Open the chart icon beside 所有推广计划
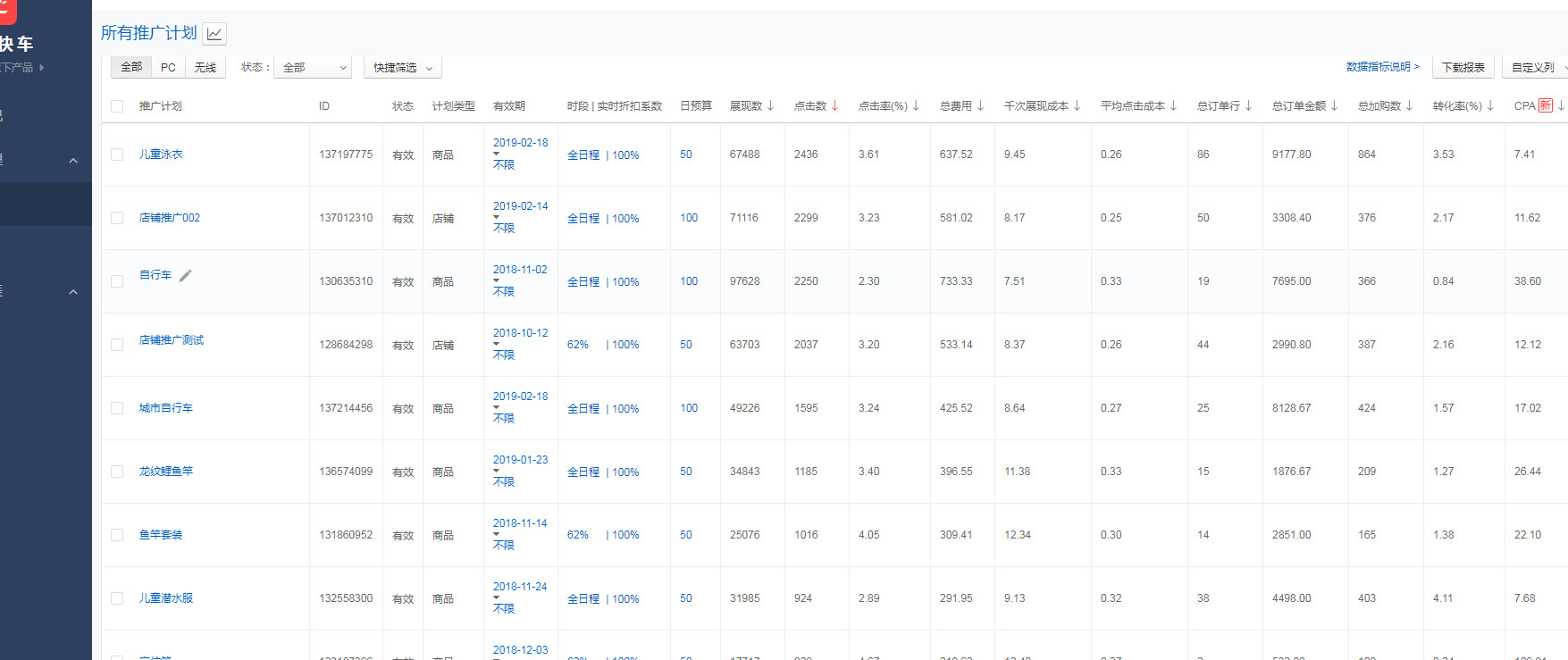1568x660 pixels. point(214,34)
